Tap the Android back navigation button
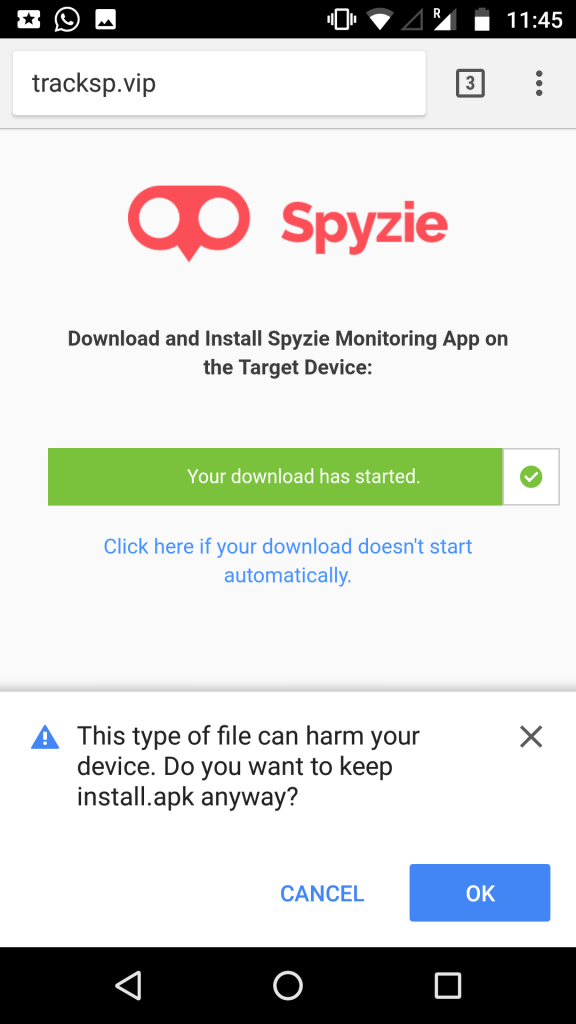Image resolution: width=576 pixels, height=1024 pixels. click(x=129, y=985)
